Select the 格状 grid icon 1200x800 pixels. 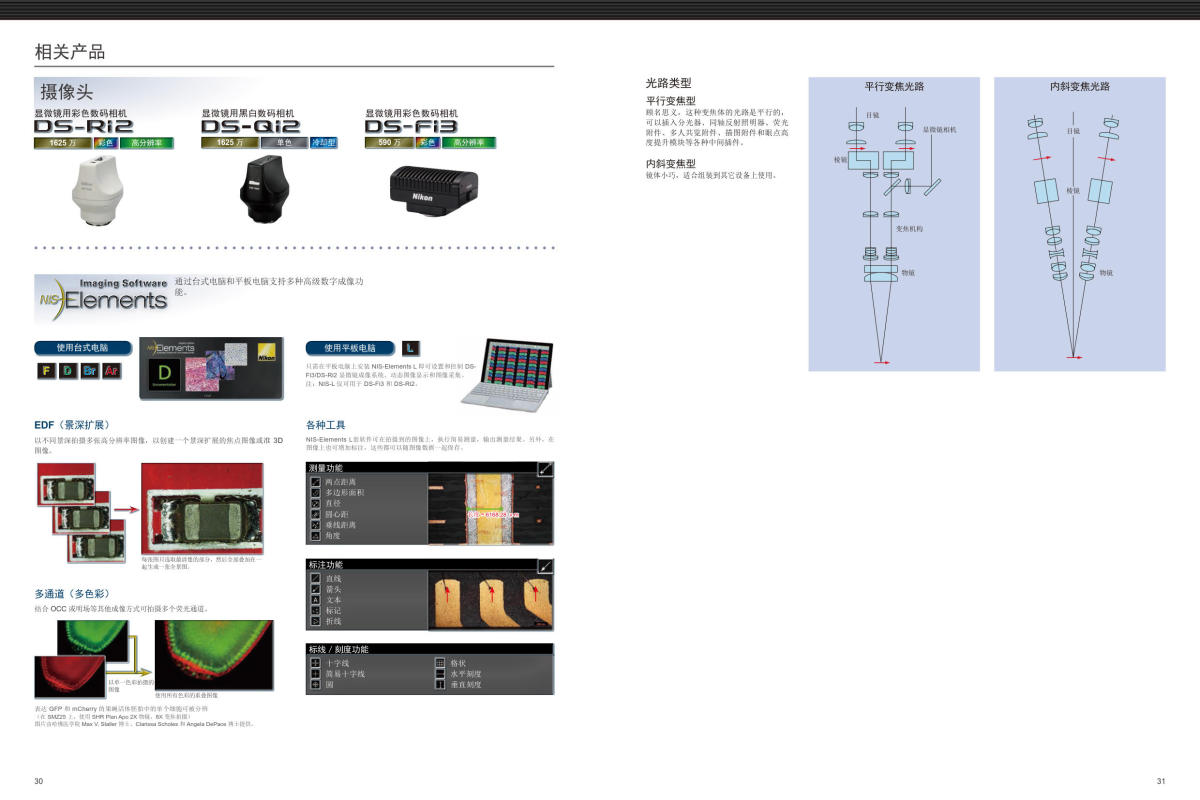(x=440, y=663)
